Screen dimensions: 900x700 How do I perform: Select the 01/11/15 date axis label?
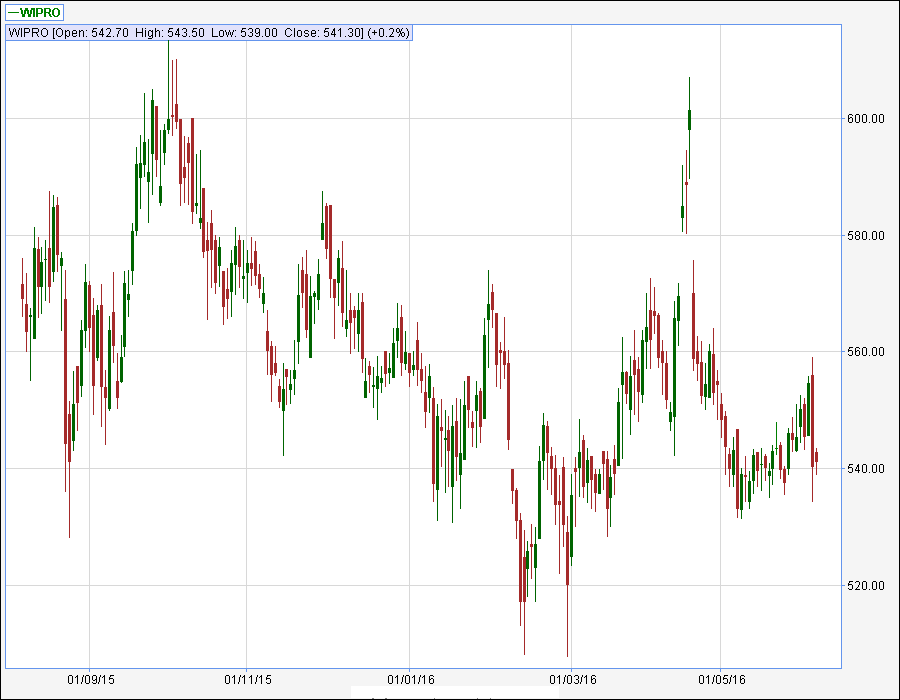pos(247,680)
